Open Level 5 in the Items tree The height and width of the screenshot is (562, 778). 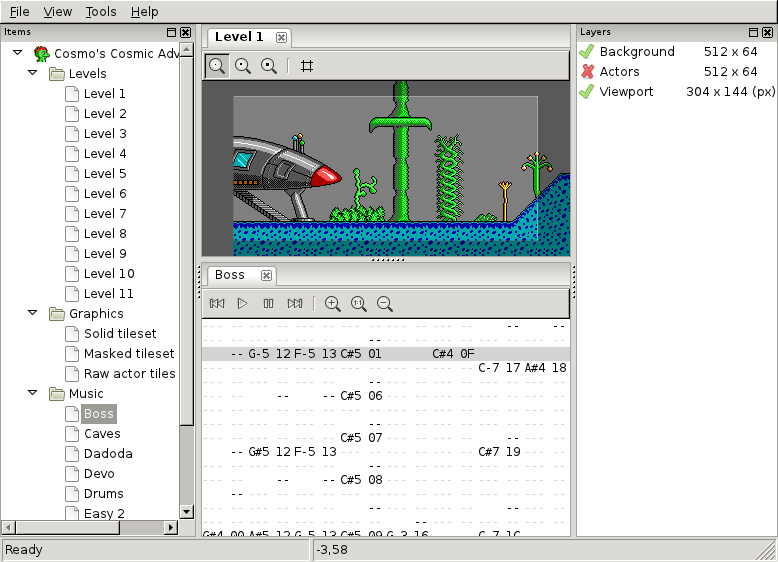click(x=105, y=174)
